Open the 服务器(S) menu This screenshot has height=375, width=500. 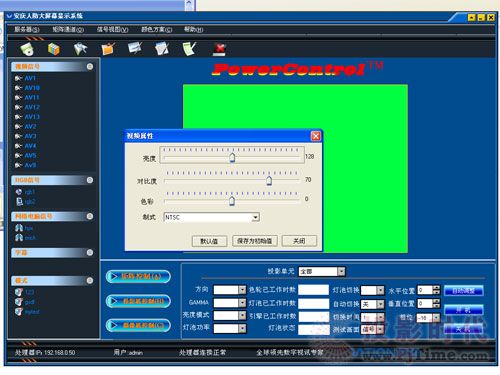click(27, 29)
